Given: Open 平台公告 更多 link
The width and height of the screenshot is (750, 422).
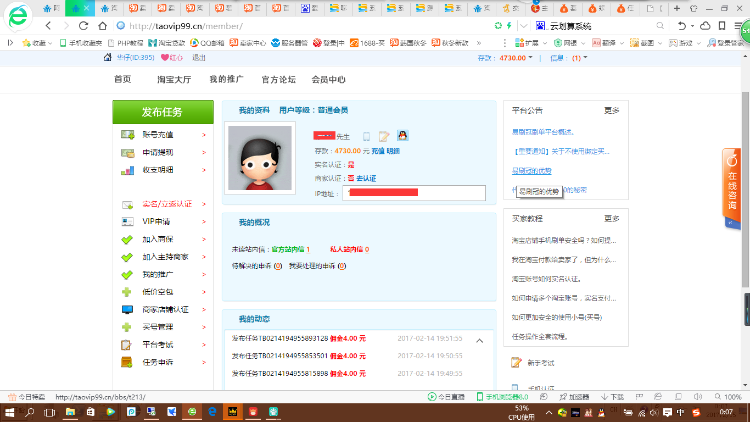Looking at the screenshot, I should click(x=611, y=111).
